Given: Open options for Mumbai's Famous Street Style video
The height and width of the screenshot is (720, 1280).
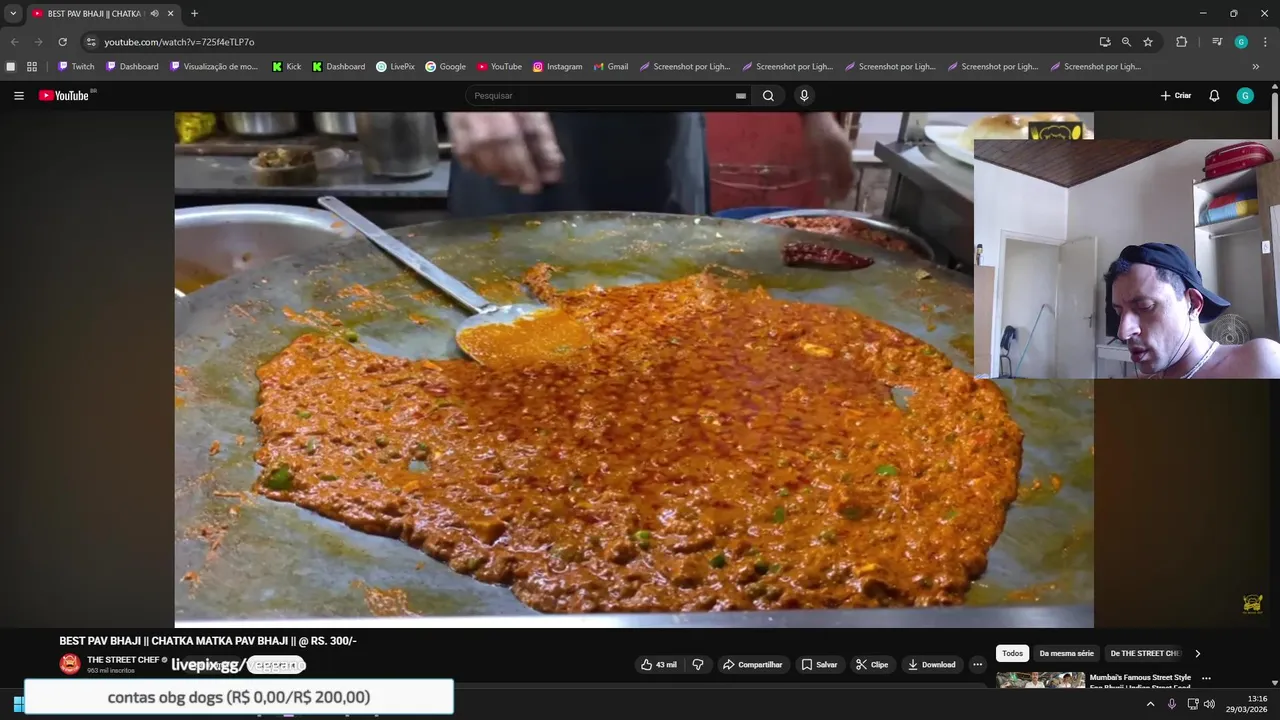Looking at the screenshot, I should 1206,678.
